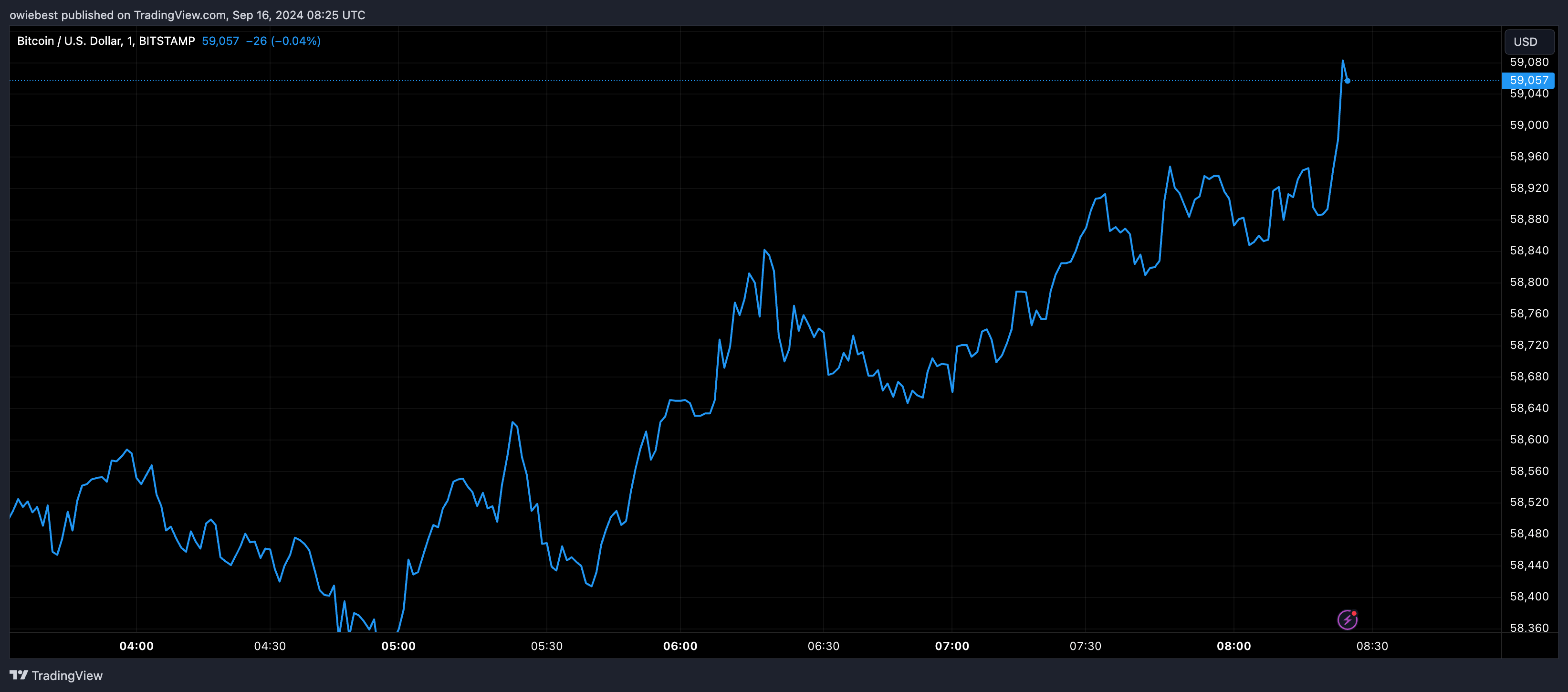The image size is (1568, 692).
Task: Select the 06:00 time axis label
Action: (680, 646)
